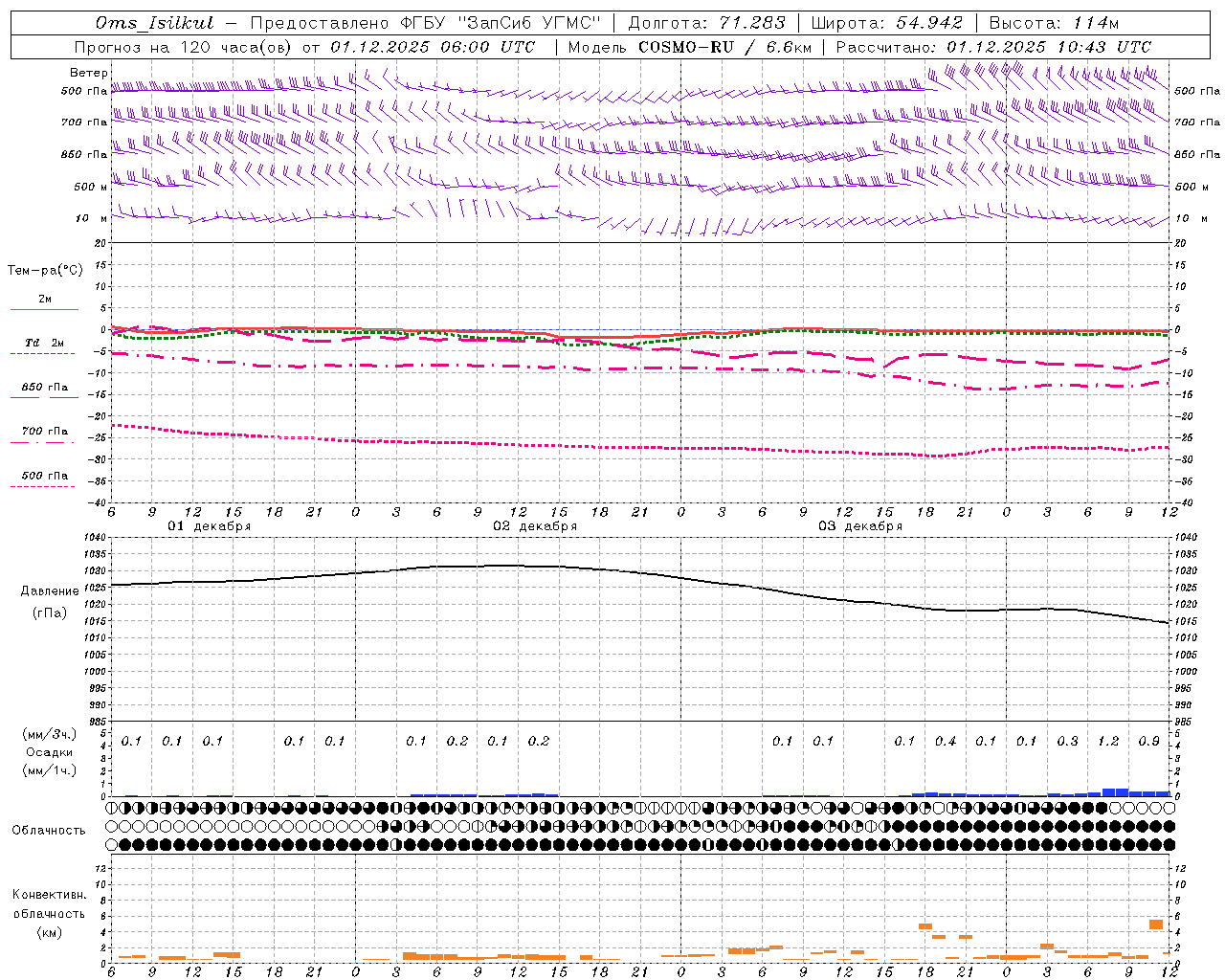This screenshot has height=980, width=1225.
Task: Click the elevation label Высота: 114м
Action: [x=1054, y=23]
